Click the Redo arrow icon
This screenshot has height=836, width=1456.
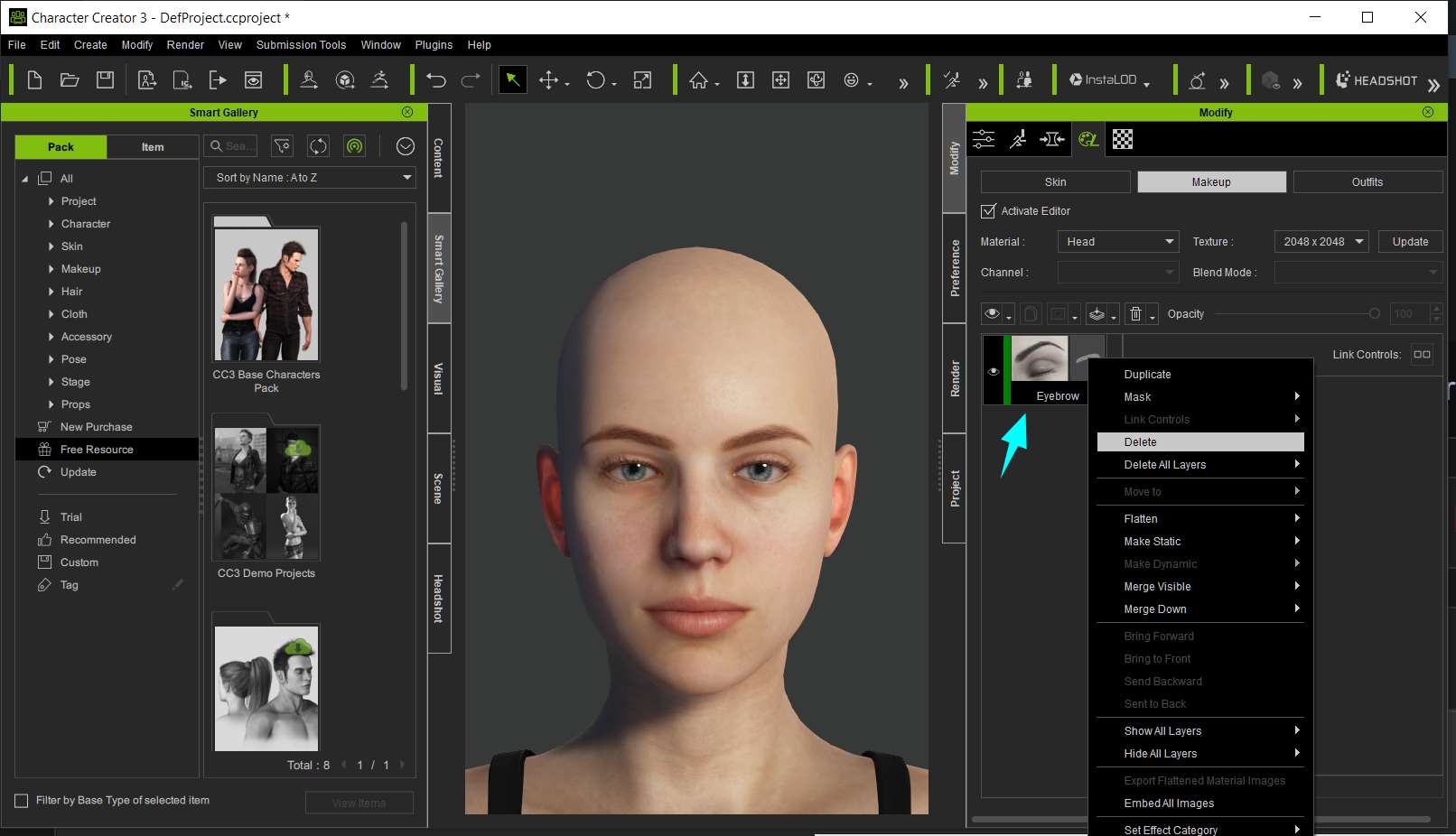point(471,80)
